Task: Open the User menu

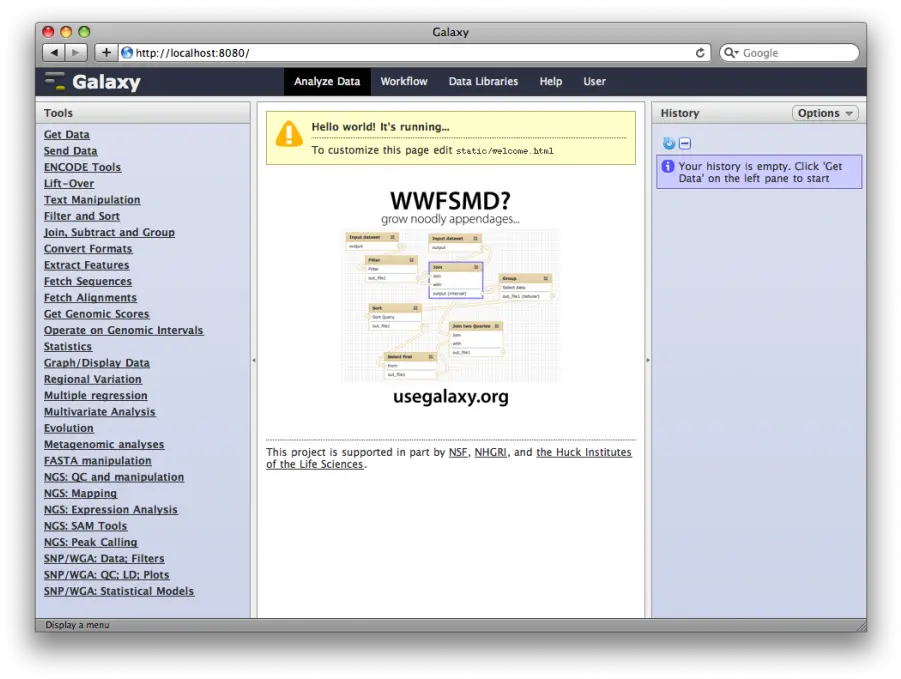Action: tap(594, 82)
